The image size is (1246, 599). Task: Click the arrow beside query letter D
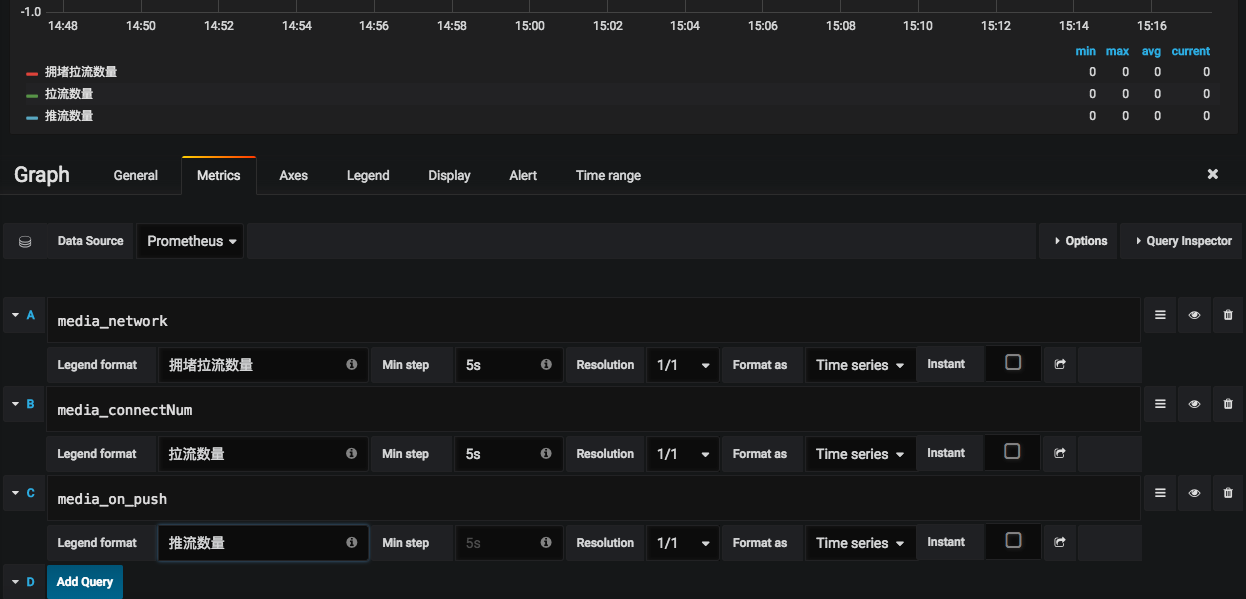point(15,581)
